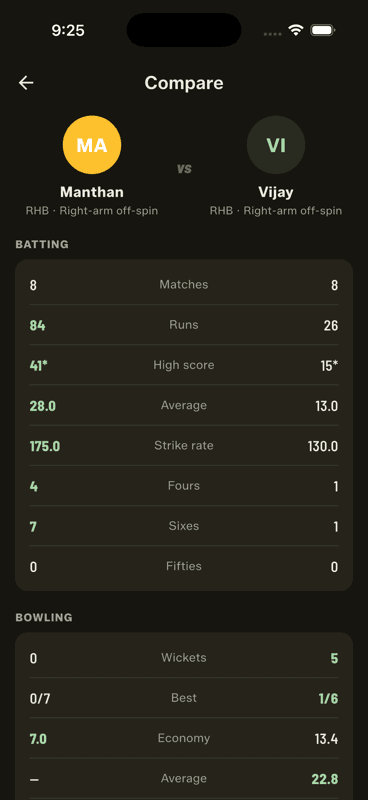Viewport: 368px width, 800px height.
Task: Tap the back arrow icon
Action: tap(26, 83)
